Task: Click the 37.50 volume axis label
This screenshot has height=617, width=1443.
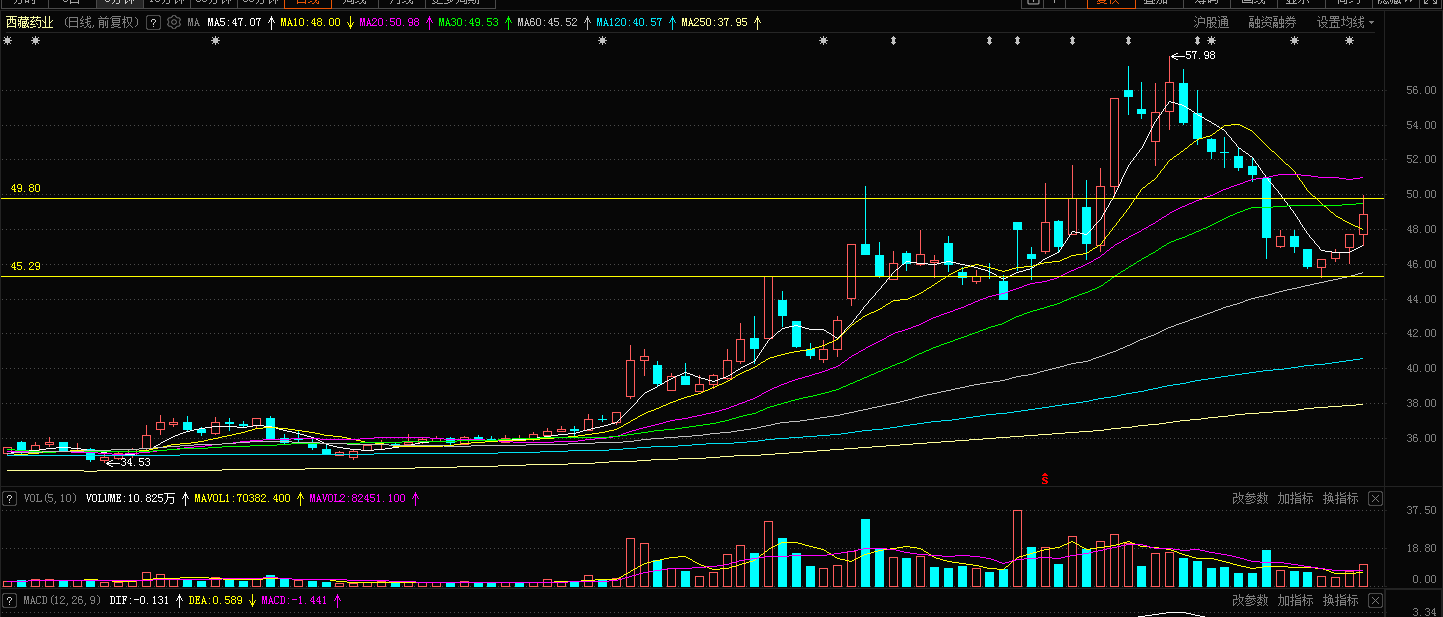Action: pyautogui.click(x=1420, y=510)
